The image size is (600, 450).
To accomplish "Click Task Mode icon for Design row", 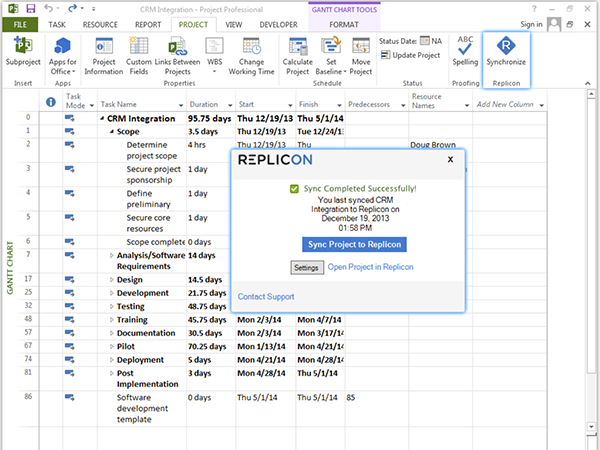I will pyautogui.click(x=69, y=279).
